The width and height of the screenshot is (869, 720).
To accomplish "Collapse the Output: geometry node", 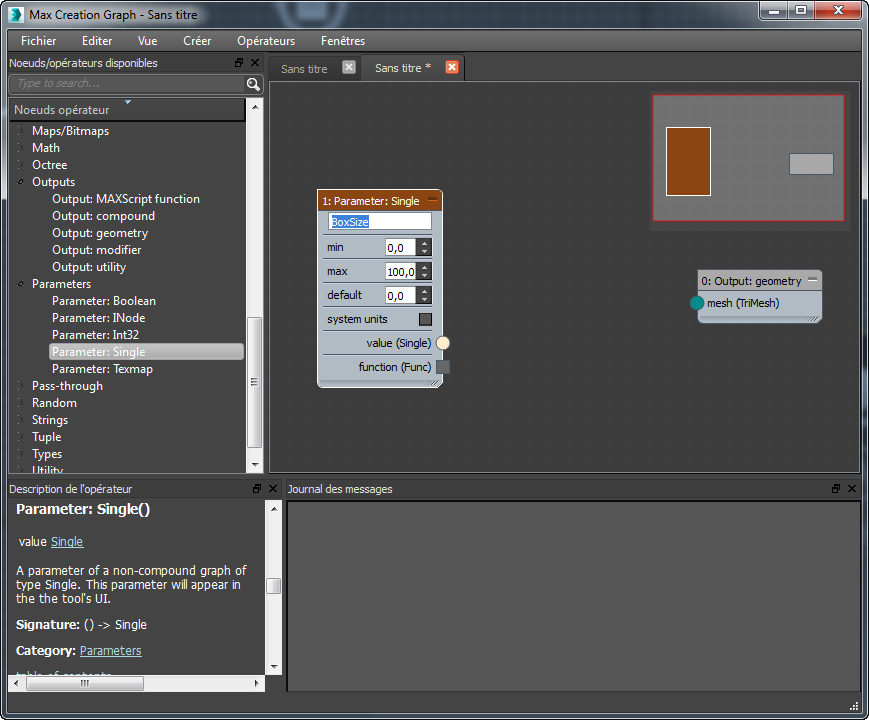I will [x=812, y=280].
